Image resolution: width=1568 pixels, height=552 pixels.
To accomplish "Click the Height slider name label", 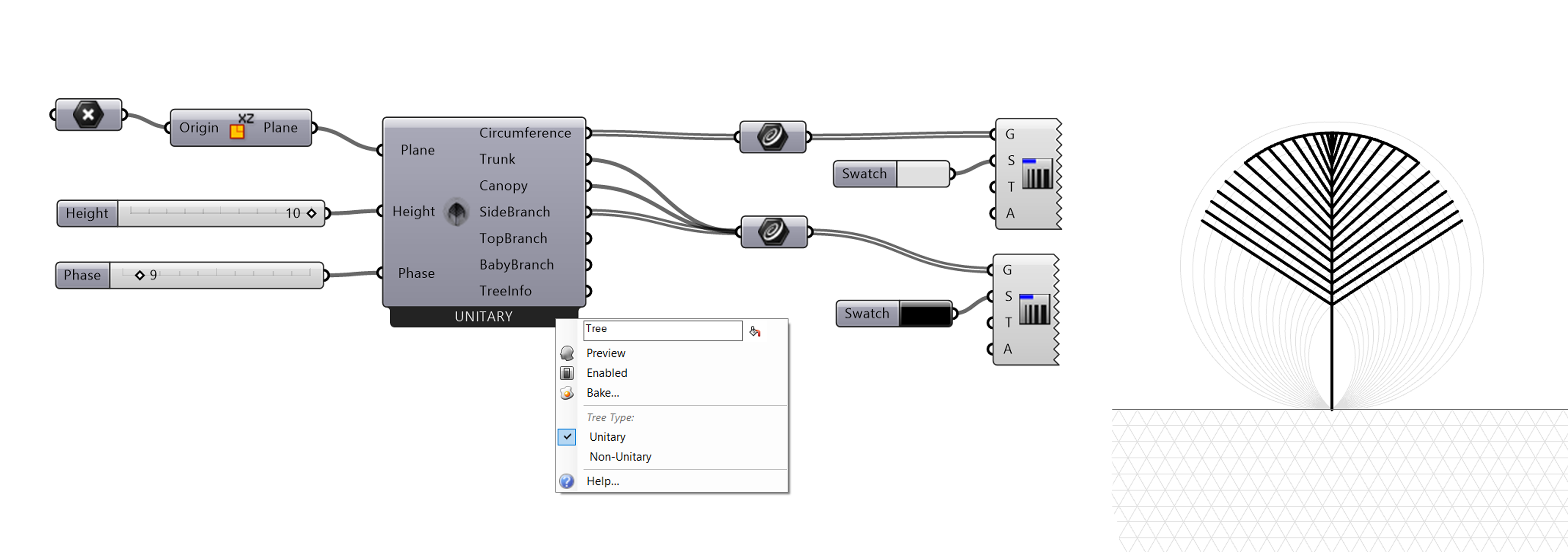I will tap(87, 214).
